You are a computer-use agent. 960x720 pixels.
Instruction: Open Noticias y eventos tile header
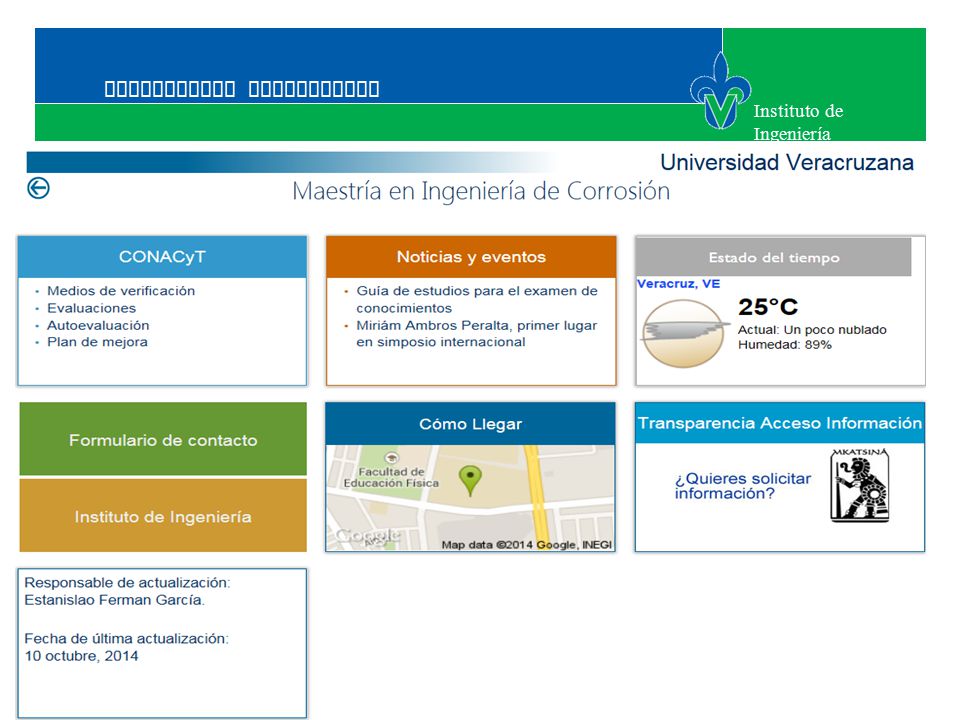(x=471, y=257)
